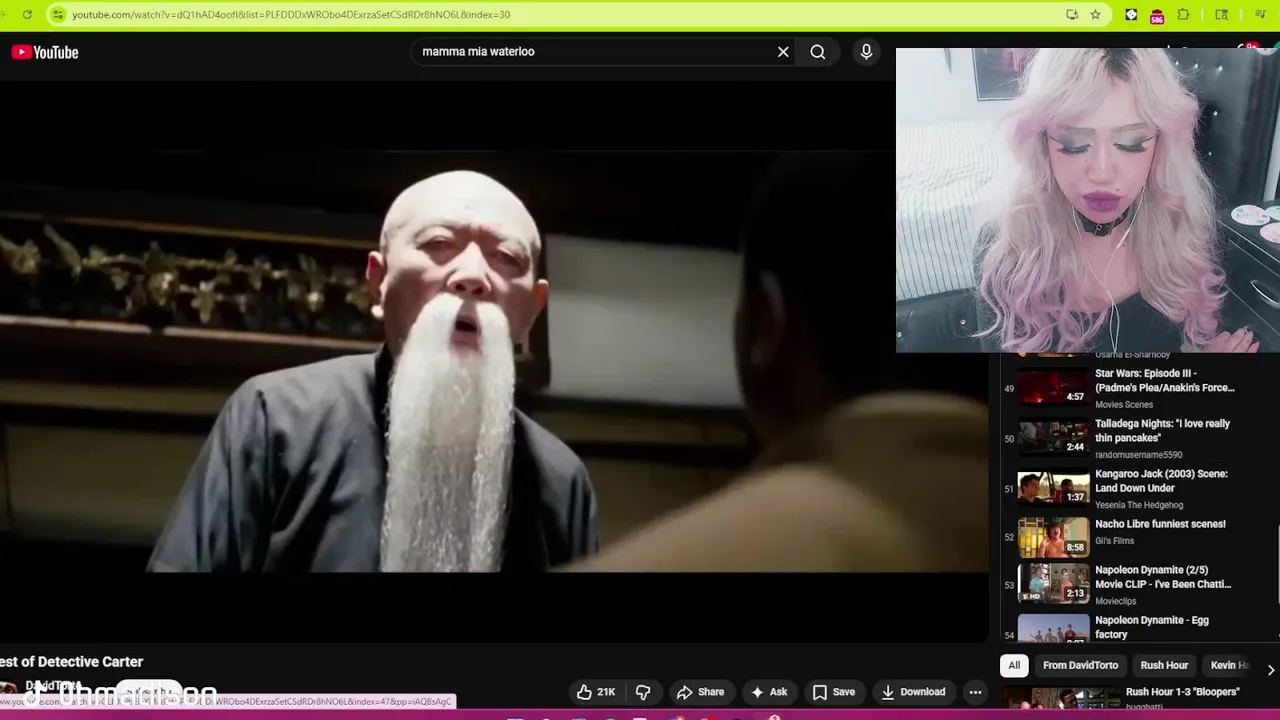Open the 'Nacho Libre funniest scenes!' title
The height and width of the screenshot is (720, 1280).
[x=1160, y=524]
